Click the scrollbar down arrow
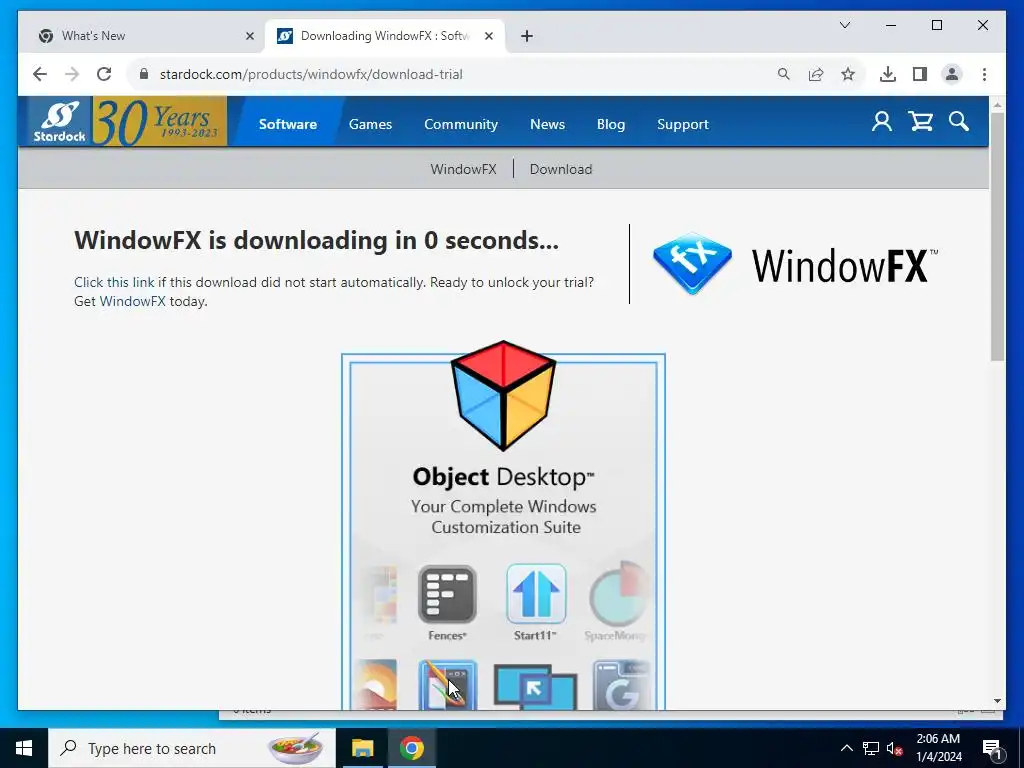This screenshot has height=768, width=1024. coord(997,701)
